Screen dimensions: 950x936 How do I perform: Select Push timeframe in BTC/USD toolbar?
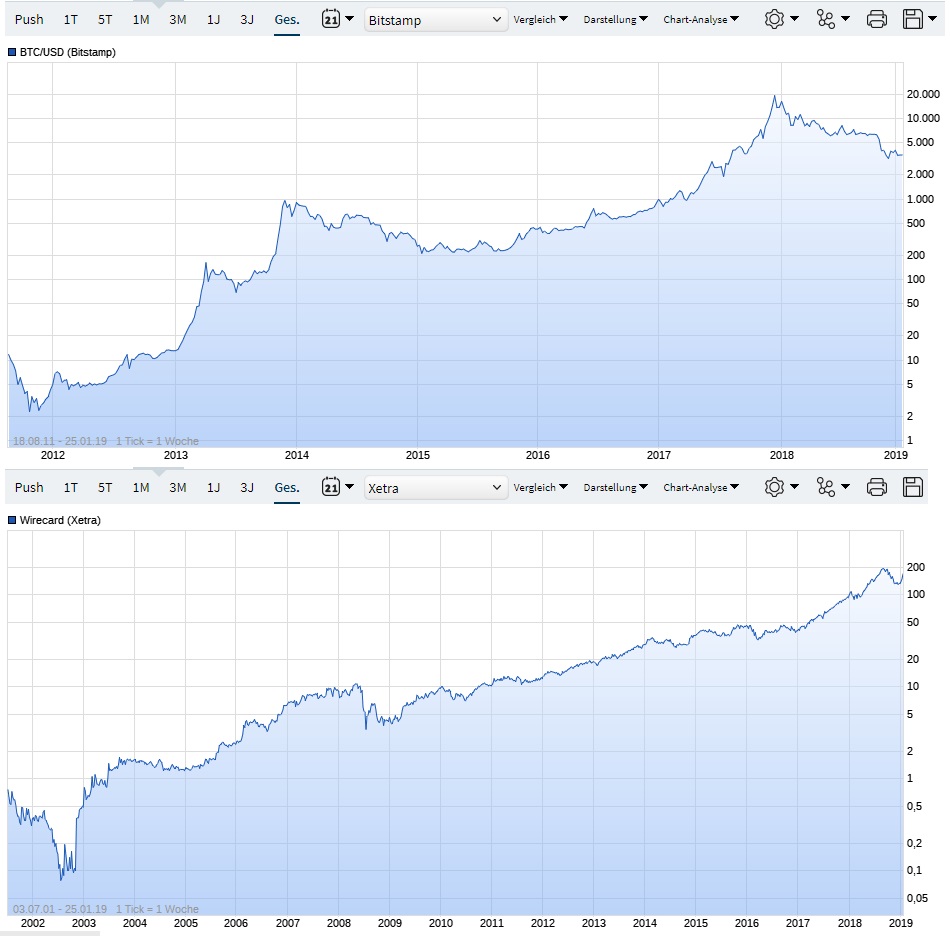[29, 19]
